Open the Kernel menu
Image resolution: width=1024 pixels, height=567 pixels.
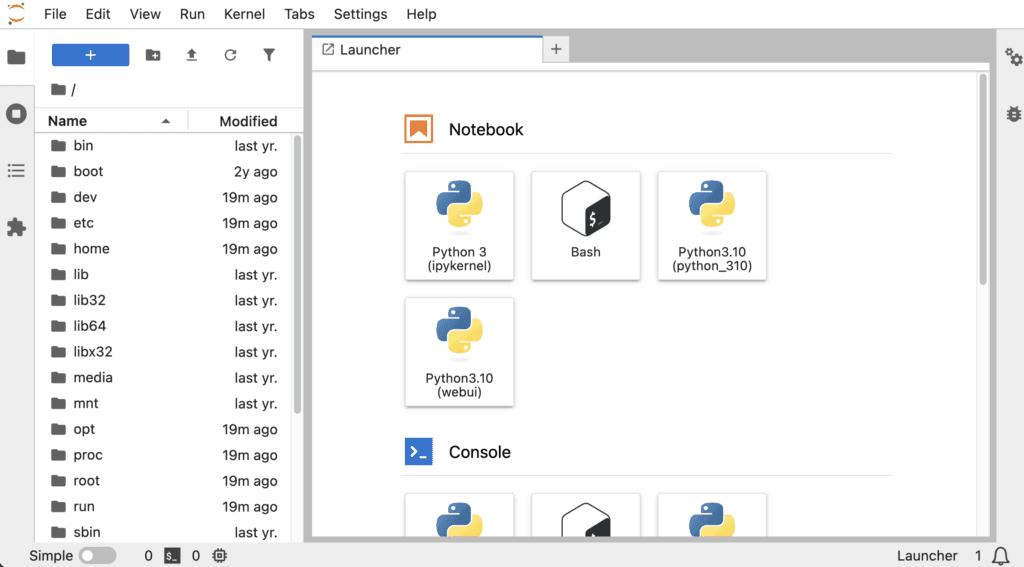tap(244, 14)
